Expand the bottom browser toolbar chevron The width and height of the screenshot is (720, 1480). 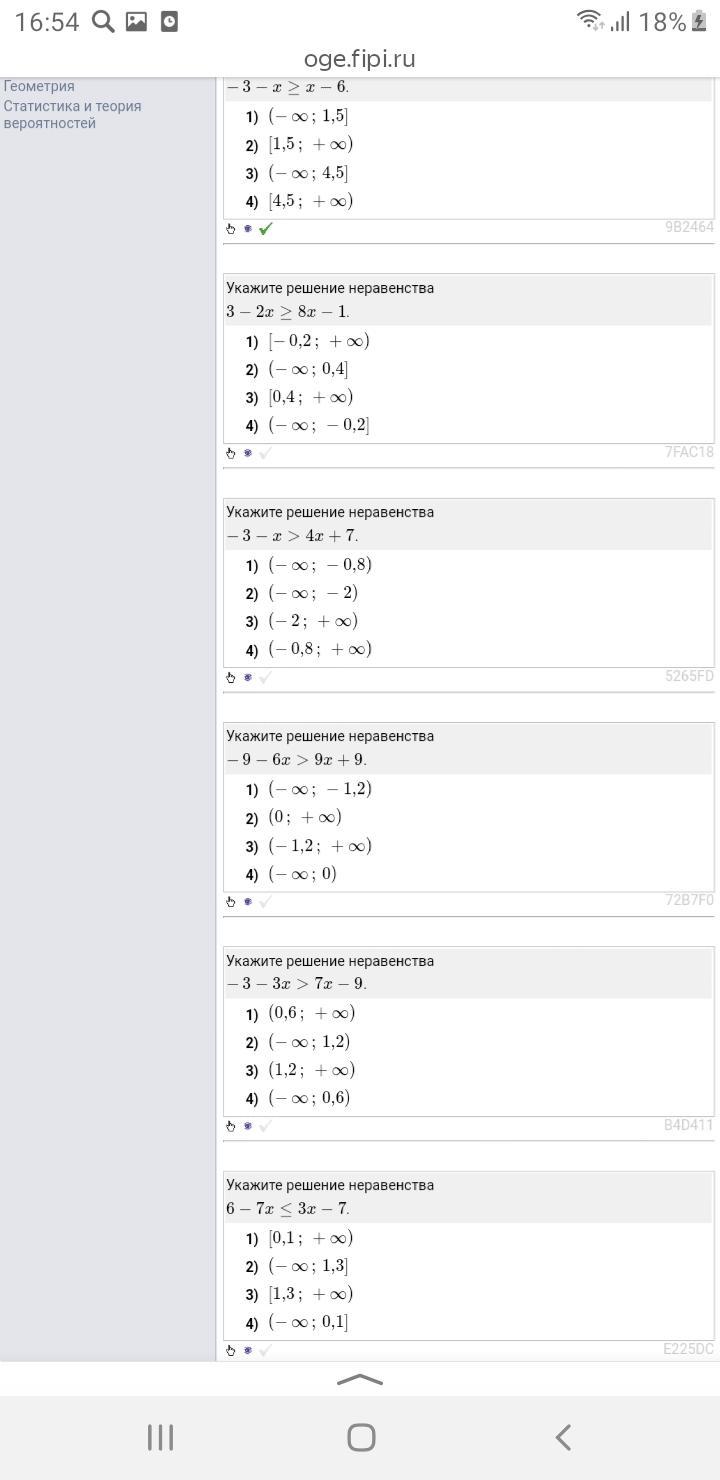[x=360, y=1380]
